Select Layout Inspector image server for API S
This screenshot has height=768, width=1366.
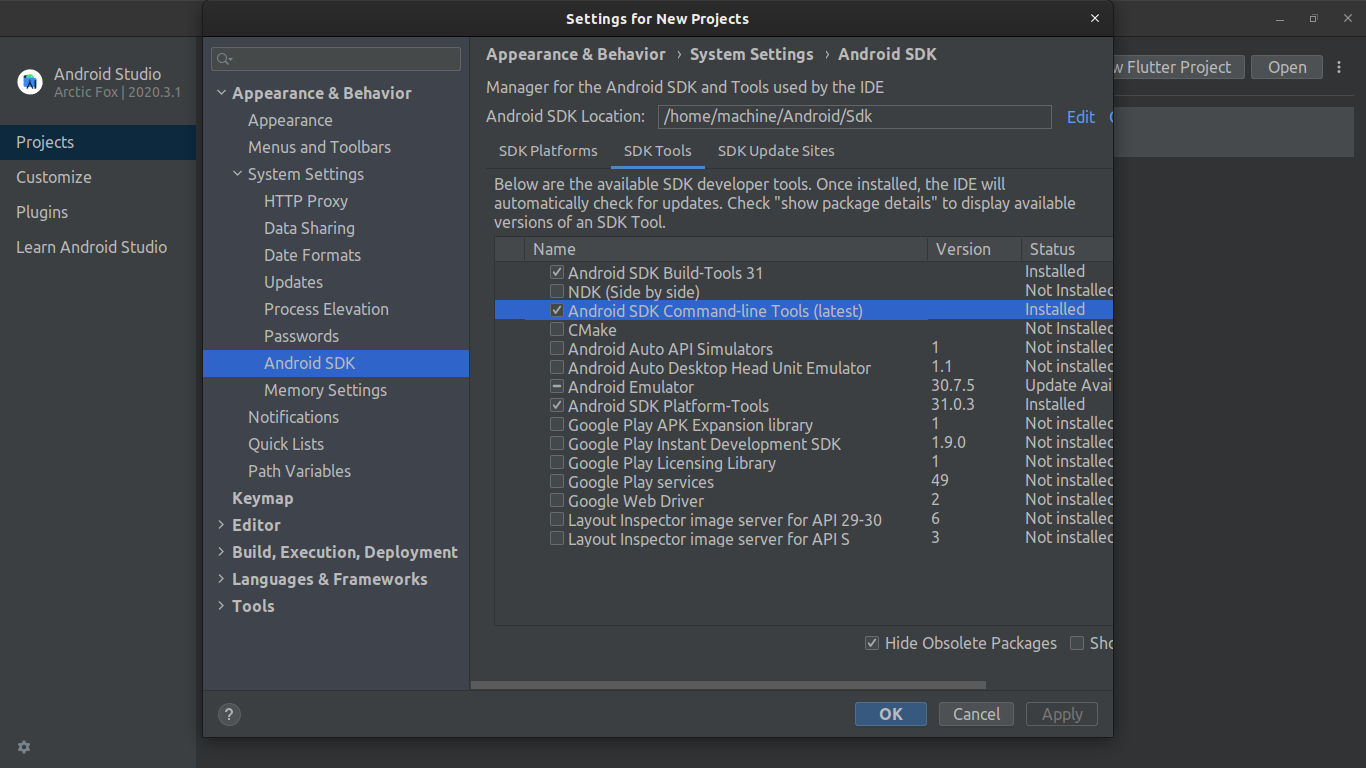(803, 539)
